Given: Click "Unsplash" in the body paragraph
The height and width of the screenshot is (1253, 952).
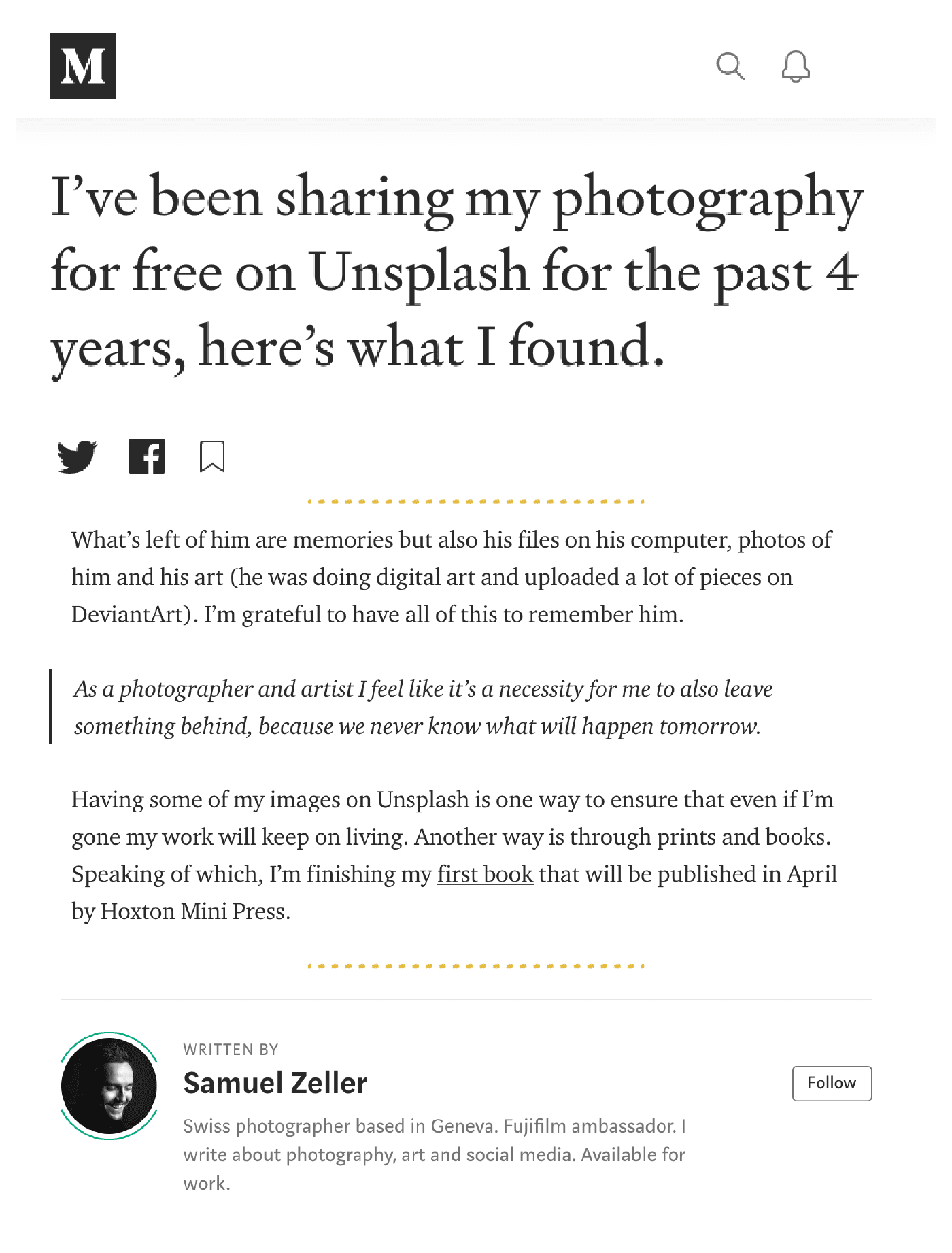Looking at the screenshot, I should tap(423, 800).
